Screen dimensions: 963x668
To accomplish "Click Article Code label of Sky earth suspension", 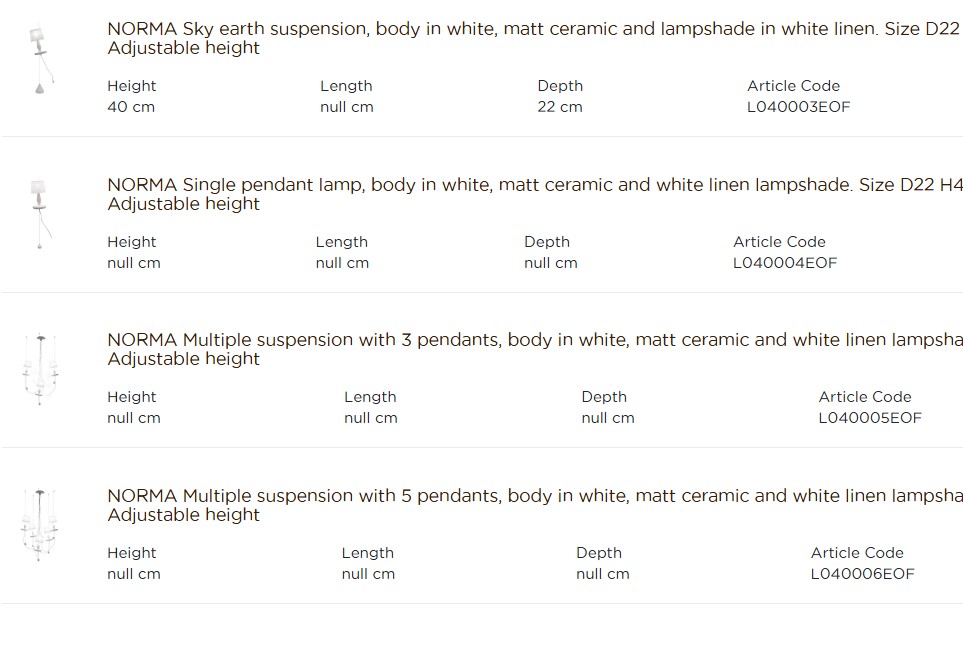I will (793, 86).
